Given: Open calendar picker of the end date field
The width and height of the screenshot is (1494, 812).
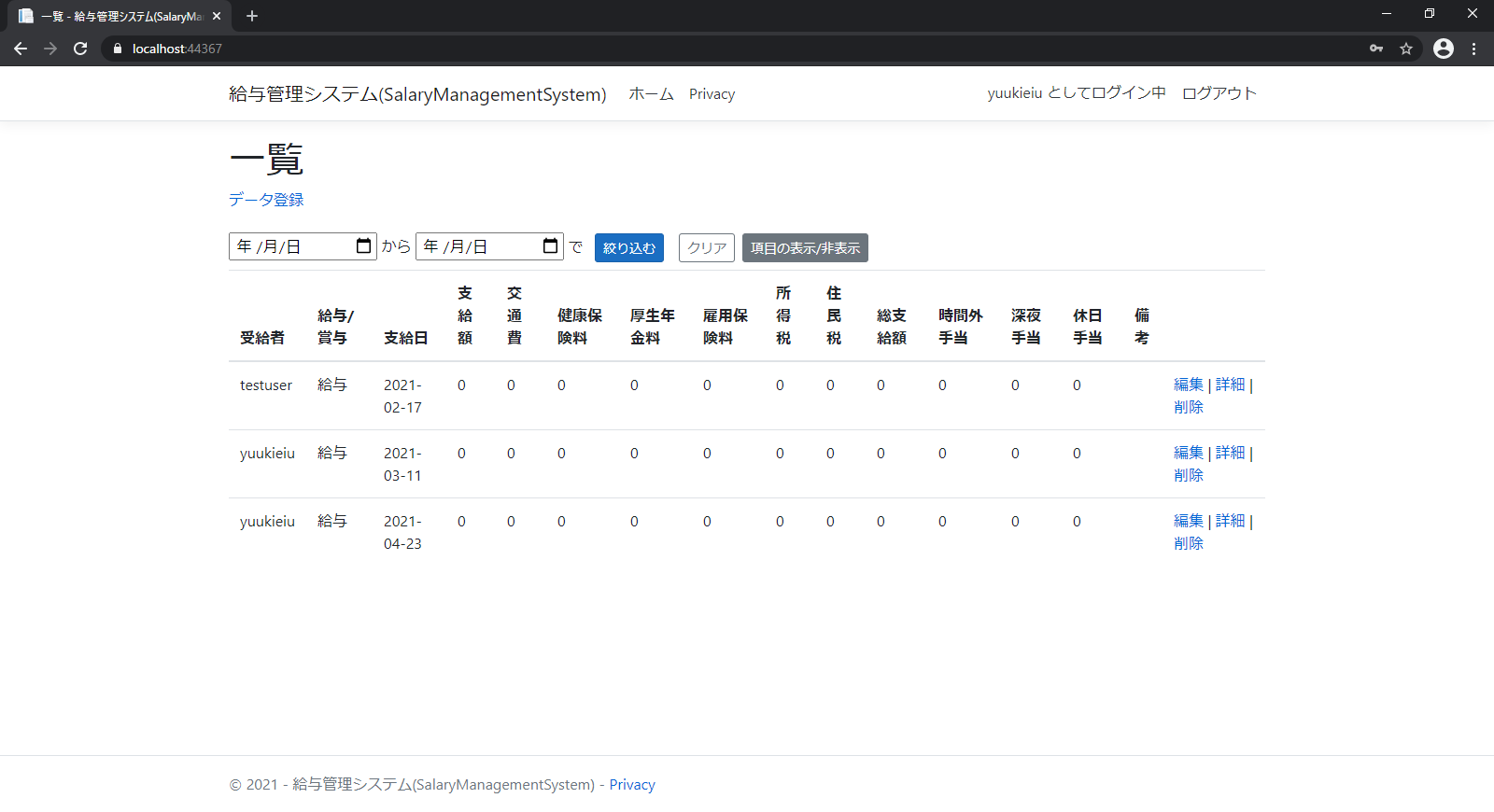Looking at the screenshot, I should click(x=551, y=246).
